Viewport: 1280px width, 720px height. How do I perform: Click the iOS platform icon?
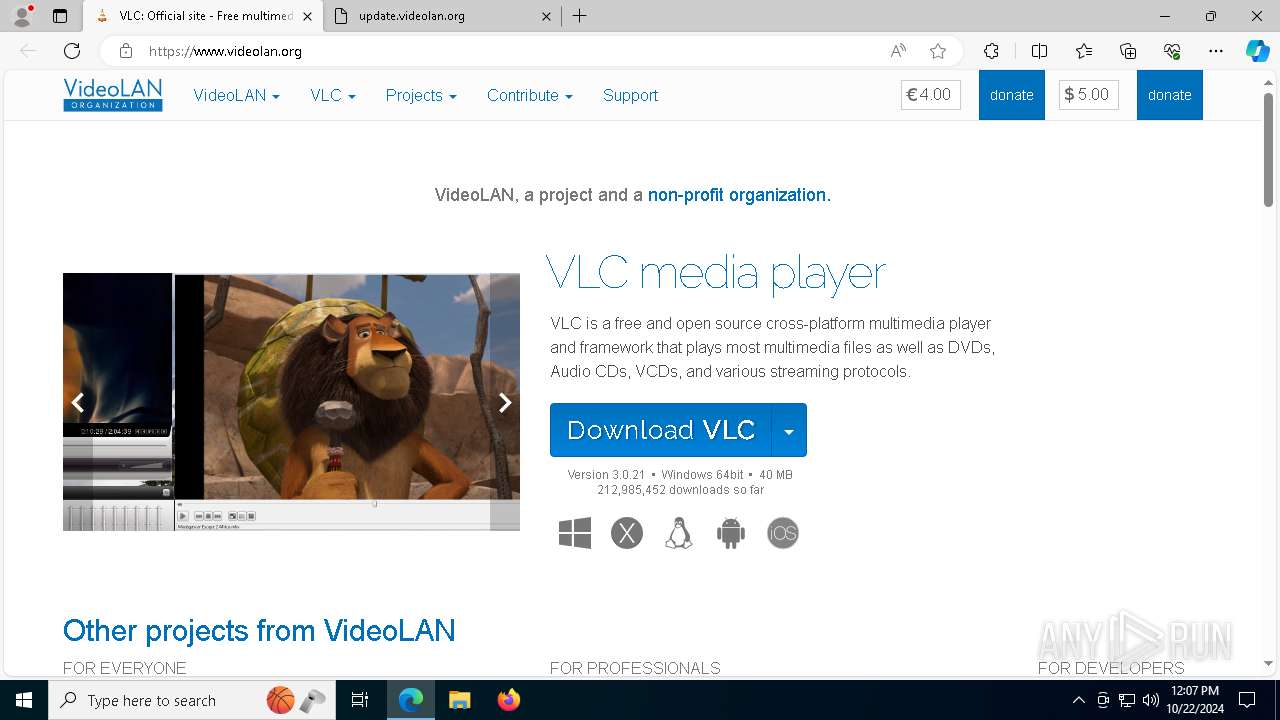coord(783,533)
